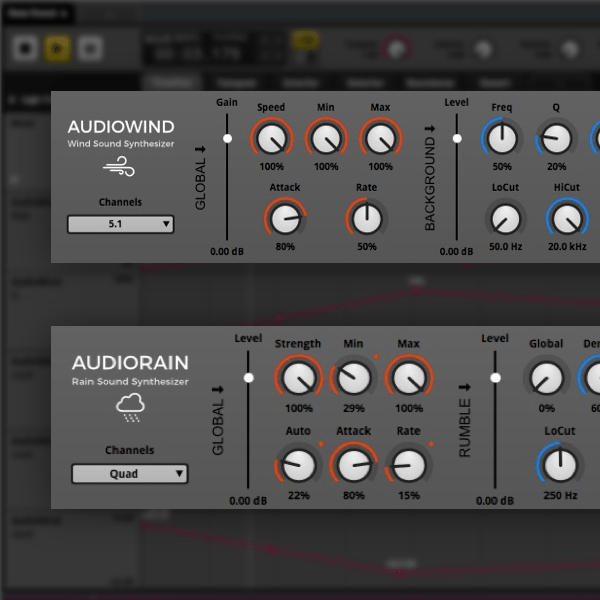Click the 80% value under AudioRain Attack
600x600 pixels.
(354, 496)
